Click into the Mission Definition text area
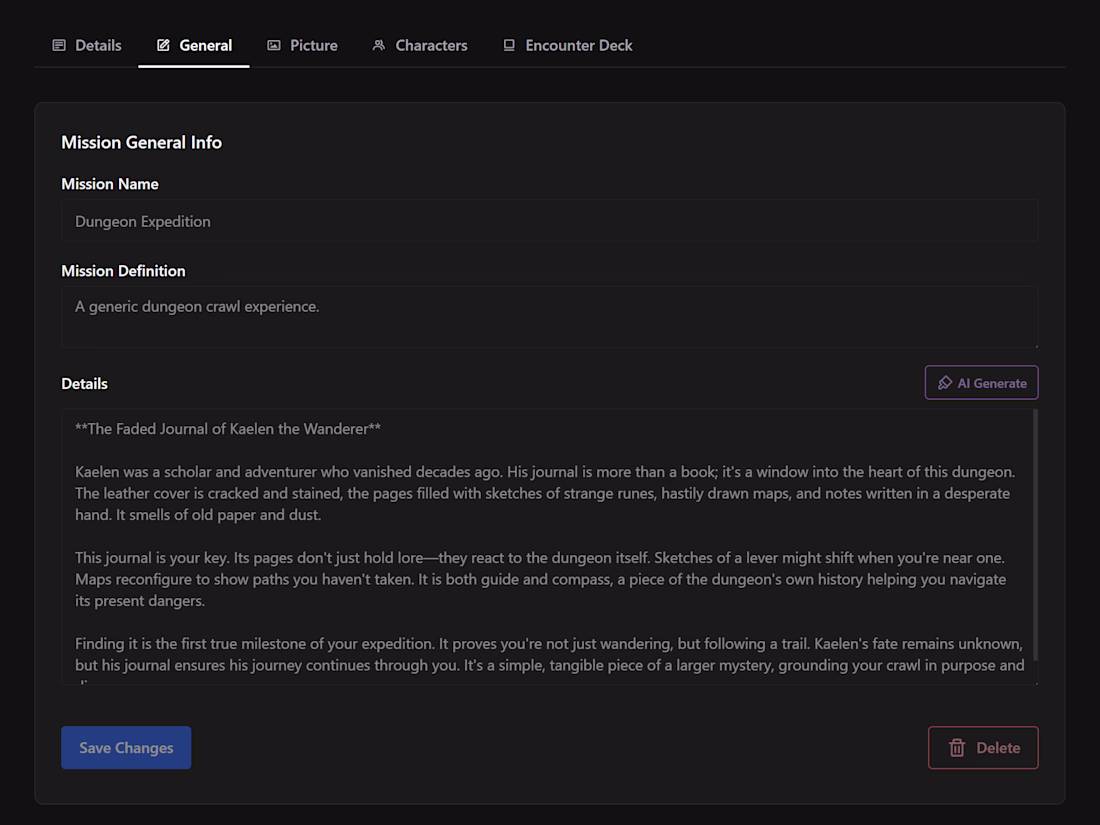 [x=549, y=317]
